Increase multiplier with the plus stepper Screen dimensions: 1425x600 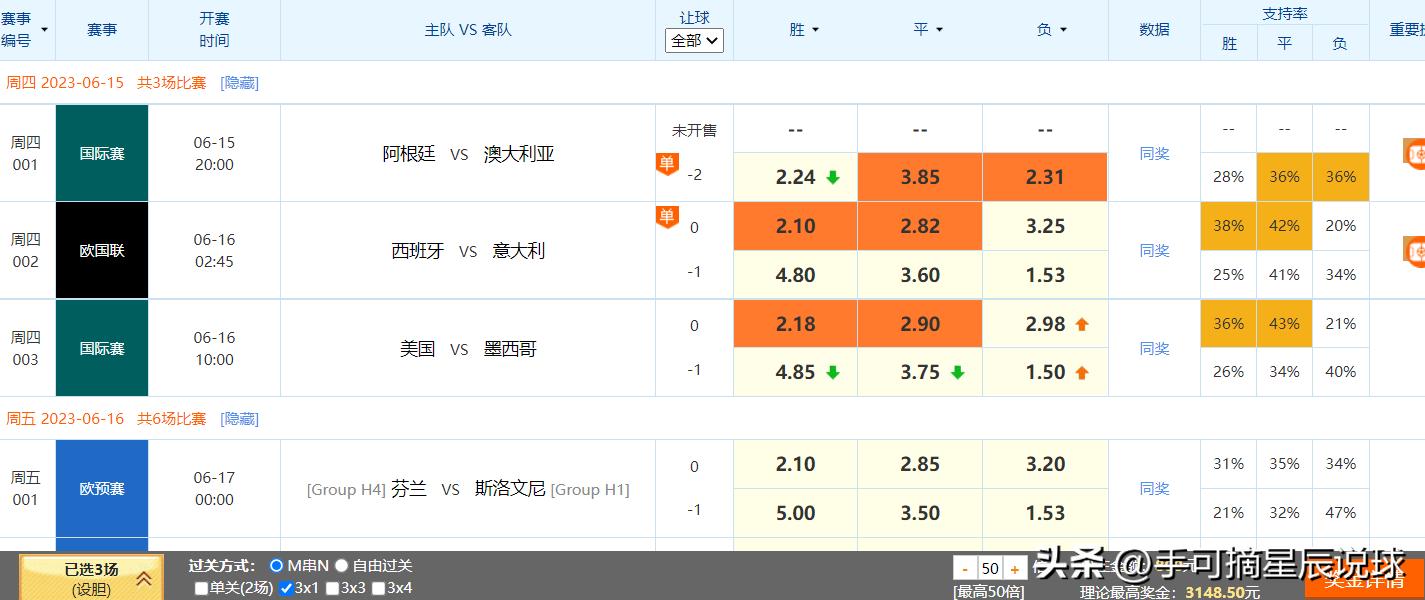[x=1012, y=568]
